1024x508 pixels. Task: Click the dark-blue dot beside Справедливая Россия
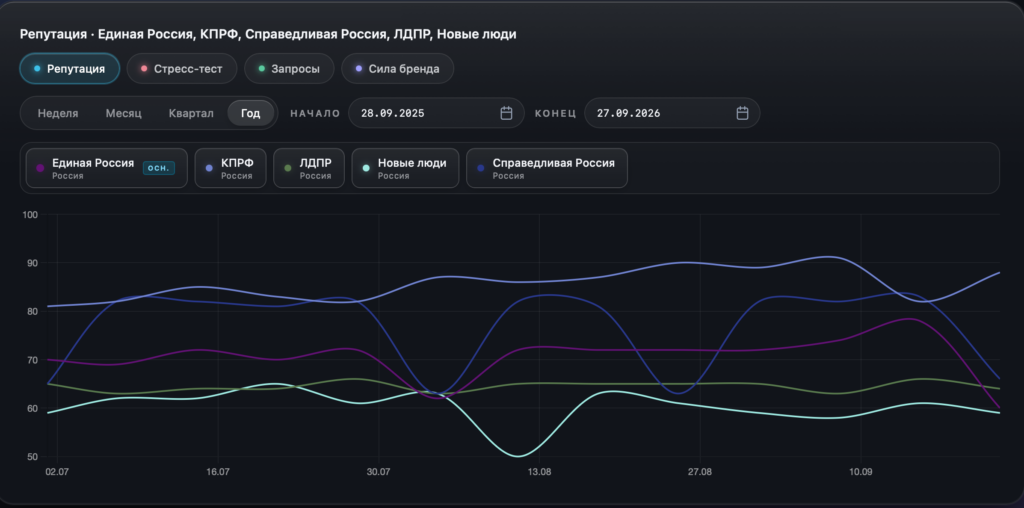[481, 168]
